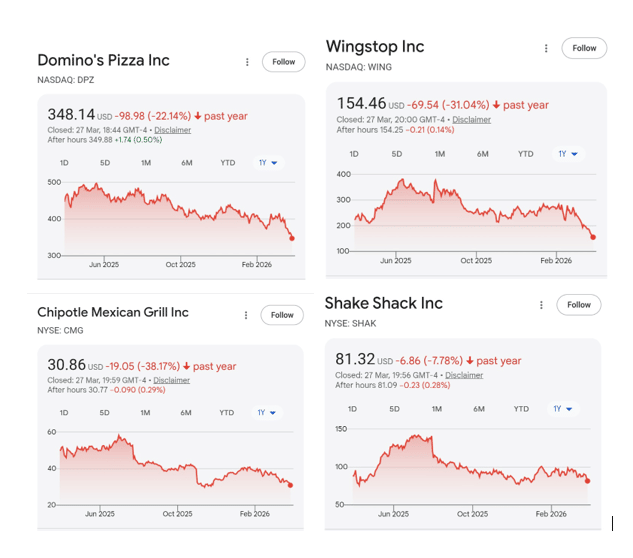Select YTD tab on Chipotle chart
The image size is (633, 558).
[x=226, y=413]
